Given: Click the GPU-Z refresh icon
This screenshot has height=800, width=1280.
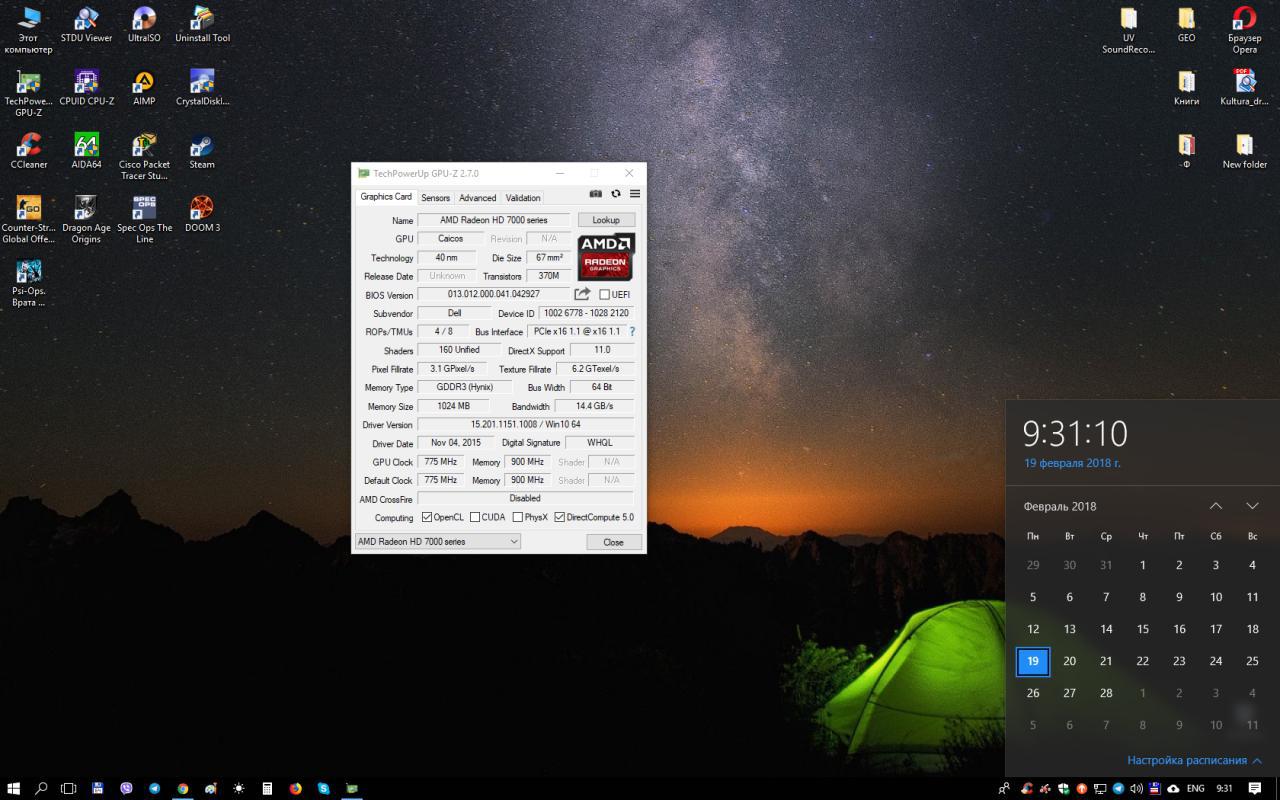Looking at the screenshot, I should coord(616,194).
